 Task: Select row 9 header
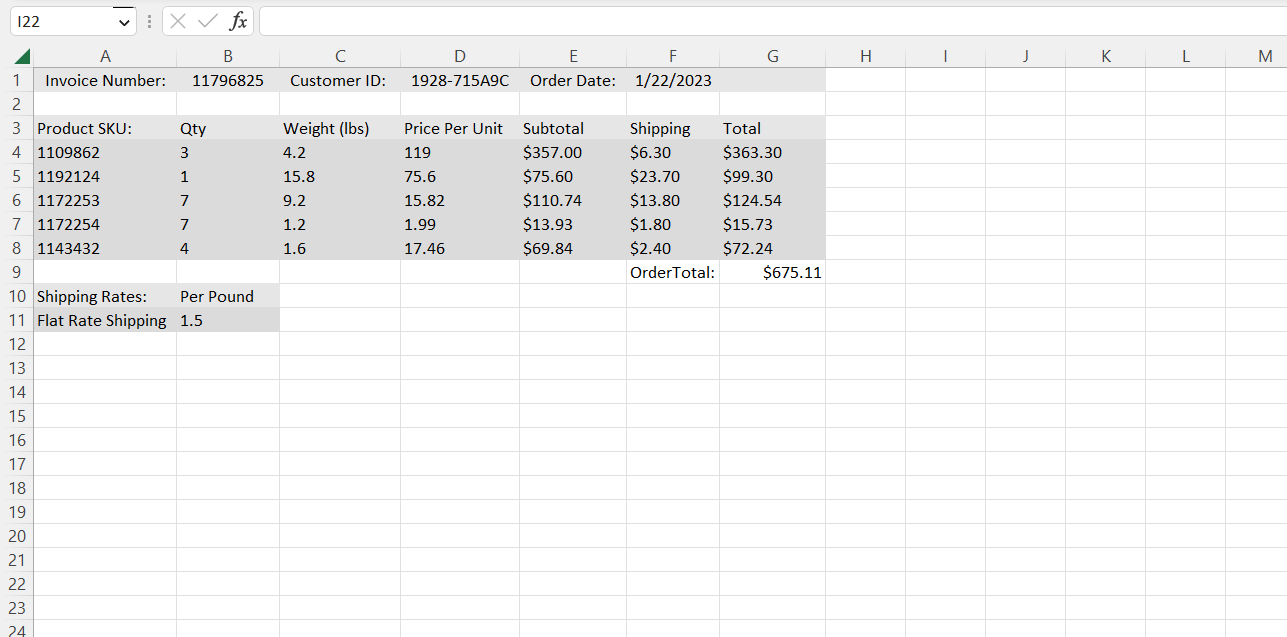(x=16, y=272)
